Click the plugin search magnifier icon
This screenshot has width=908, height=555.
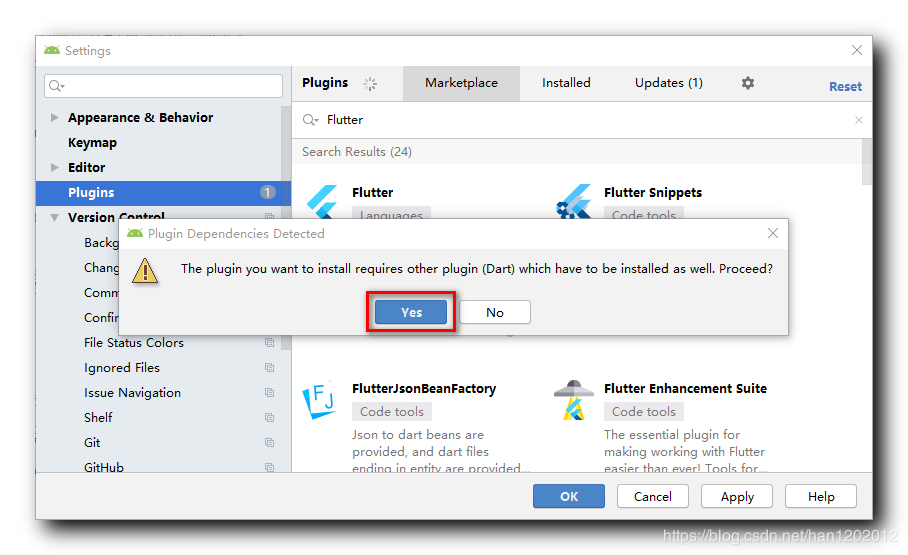click(310, 120)
